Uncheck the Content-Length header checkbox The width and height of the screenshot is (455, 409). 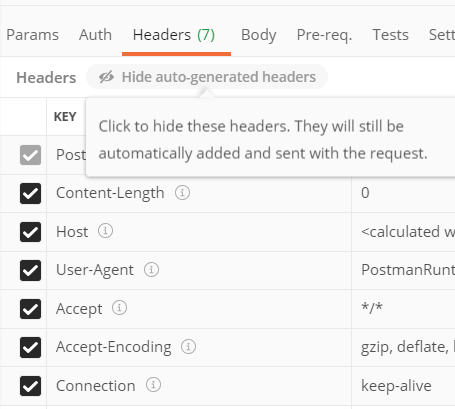point(30,193)
